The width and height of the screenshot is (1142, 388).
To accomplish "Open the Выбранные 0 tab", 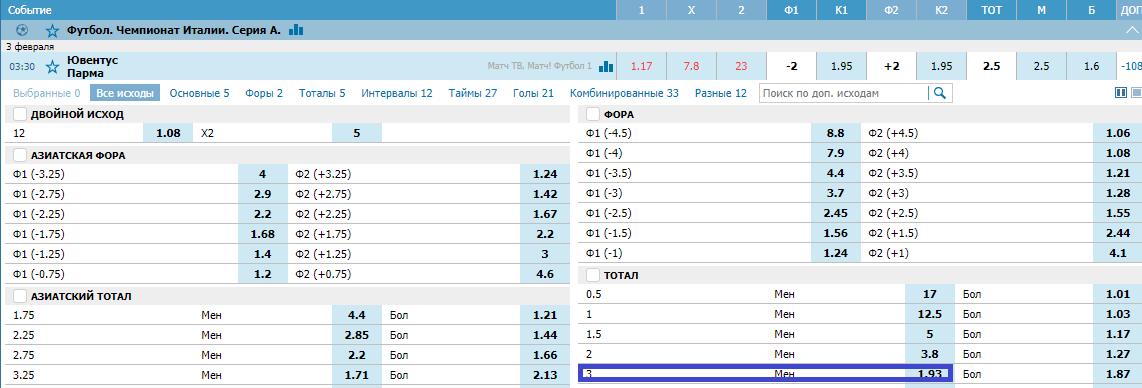I will click(47, 93).
